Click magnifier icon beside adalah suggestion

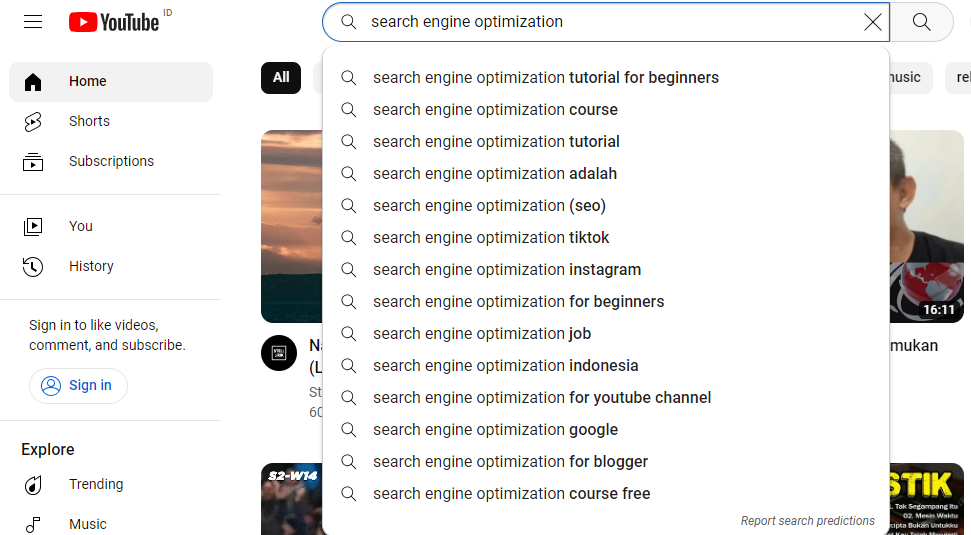349,173
